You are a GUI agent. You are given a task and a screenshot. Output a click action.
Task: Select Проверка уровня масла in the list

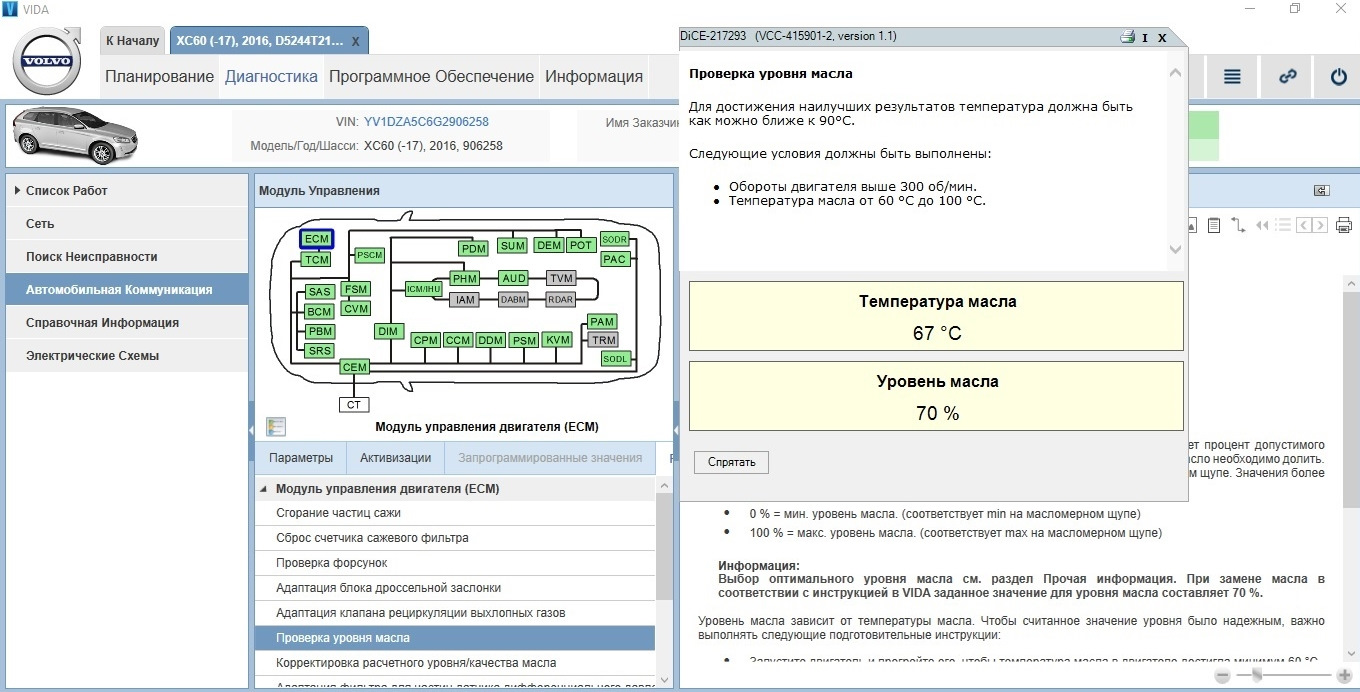point(455,638)
